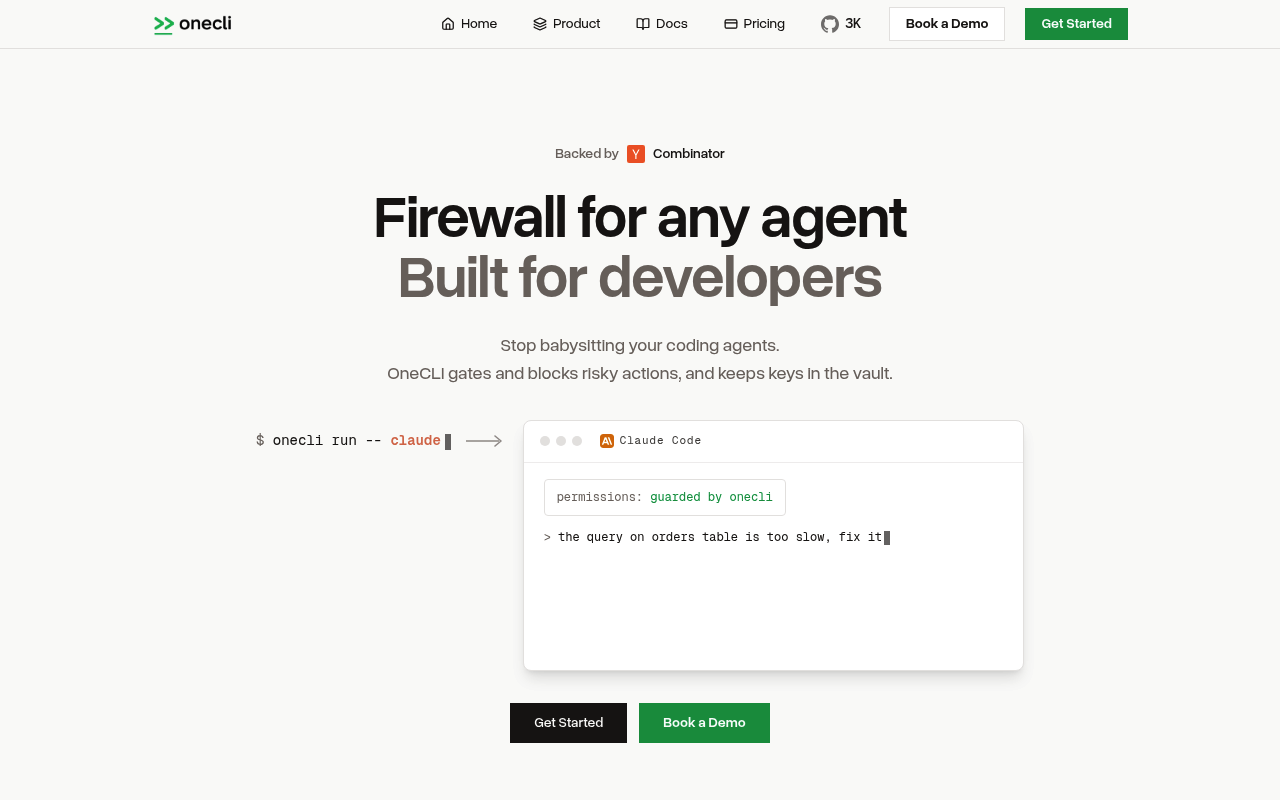This screenshot has width=1280, height=800.
Task: Go to the Home nav item
Action: coord(469,24)
